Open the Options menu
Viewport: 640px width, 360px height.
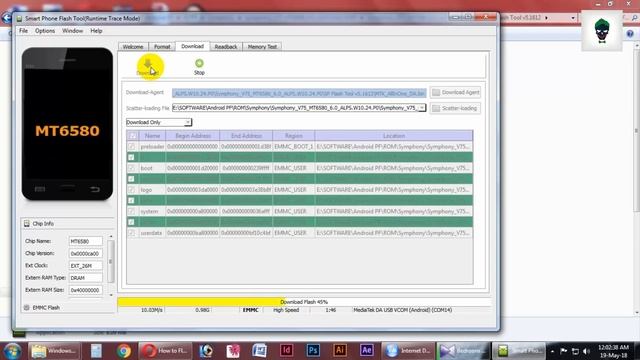pyautogui.click(x=45, y=31)
